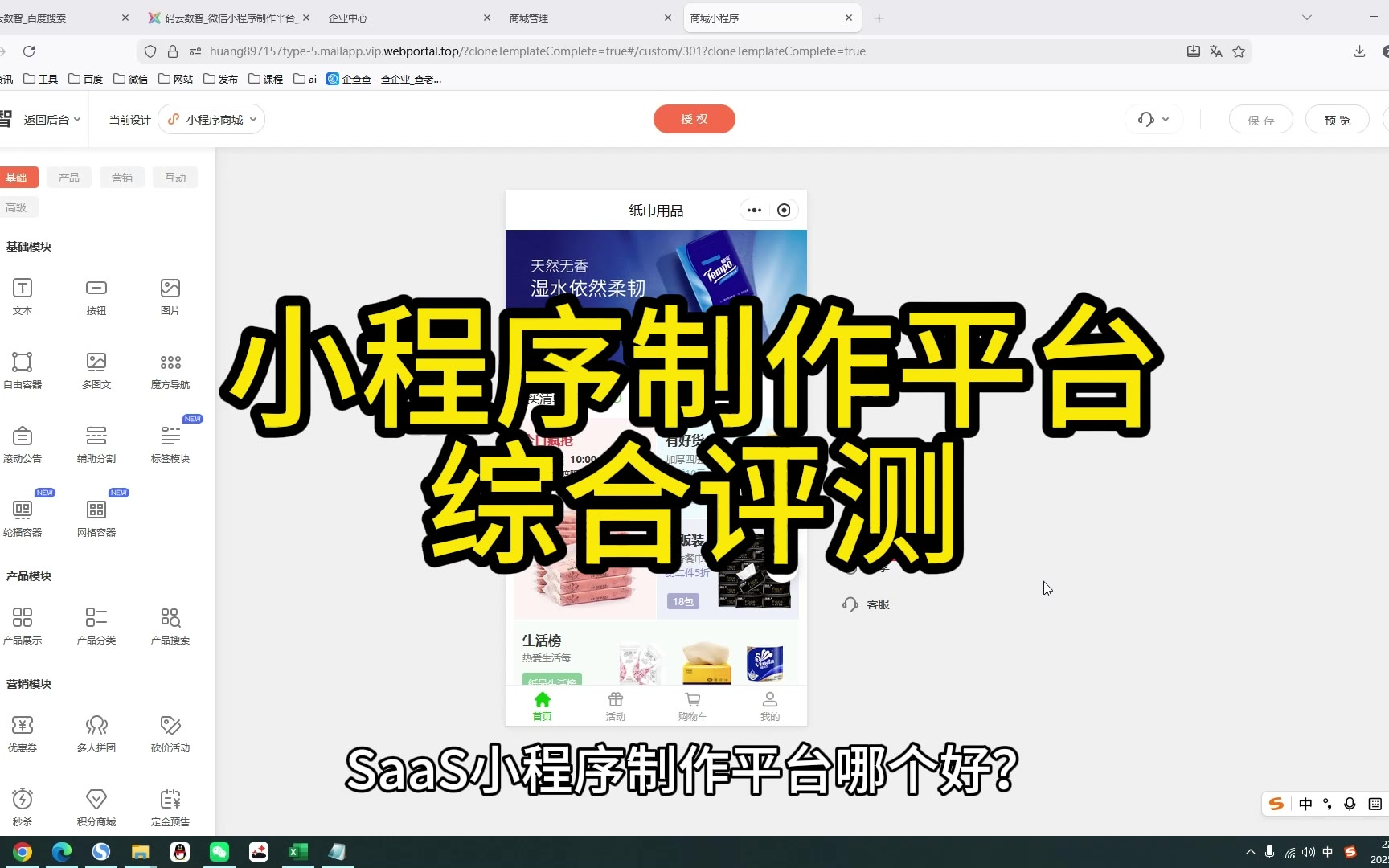Close the 商城小程序 browser tab

coord(849,18)
